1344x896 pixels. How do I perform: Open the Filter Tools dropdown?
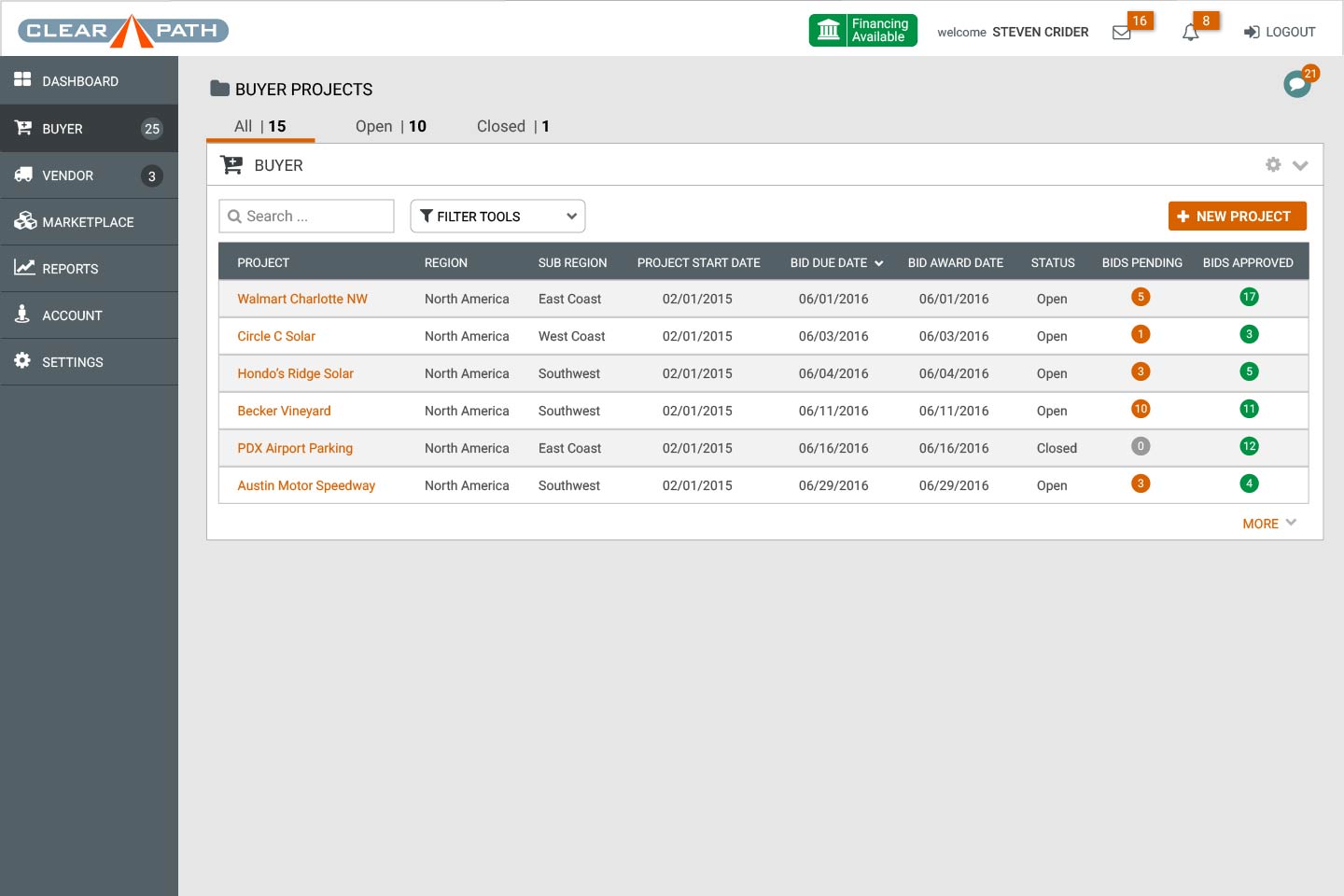click(497, 217)
